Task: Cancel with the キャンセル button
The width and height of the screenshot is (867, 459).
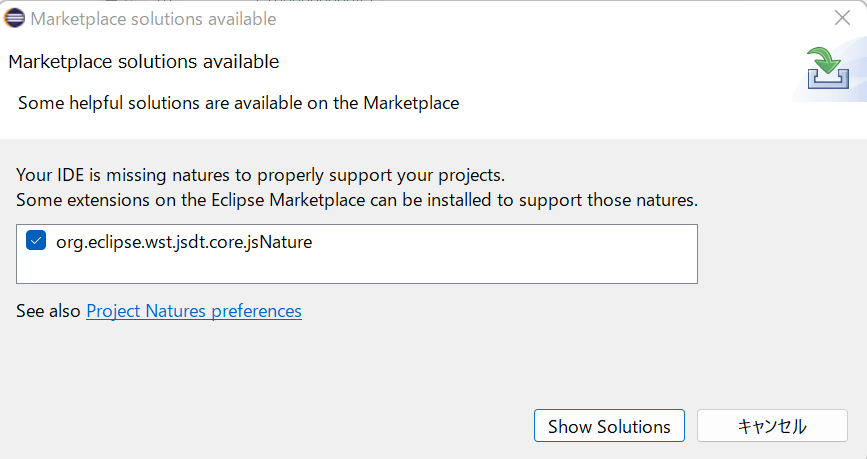Action: point(771,426)
